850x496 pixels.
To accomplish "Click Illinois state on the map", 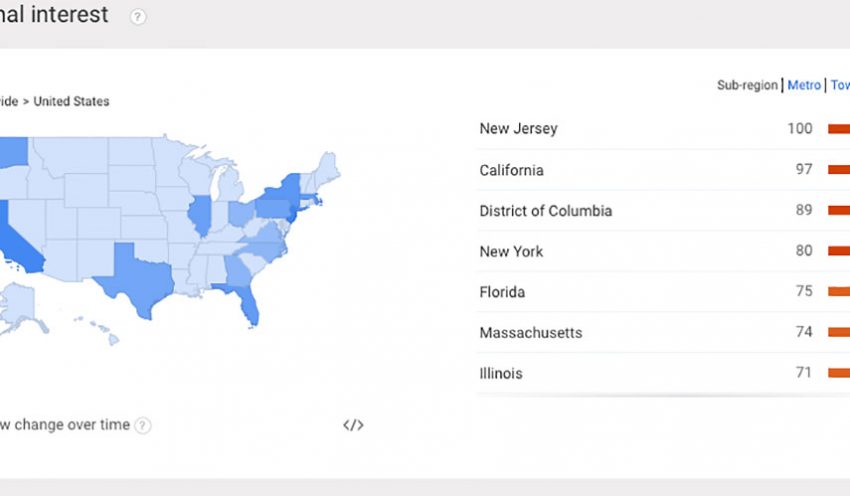I will tap(199, 215).
